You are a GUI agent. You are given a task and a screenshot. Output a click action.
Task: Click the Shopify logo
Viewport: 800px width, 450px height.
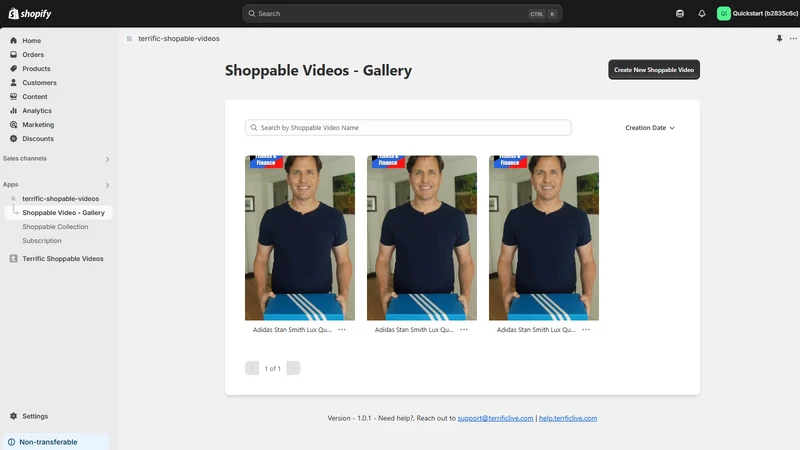tap(30, 14)
